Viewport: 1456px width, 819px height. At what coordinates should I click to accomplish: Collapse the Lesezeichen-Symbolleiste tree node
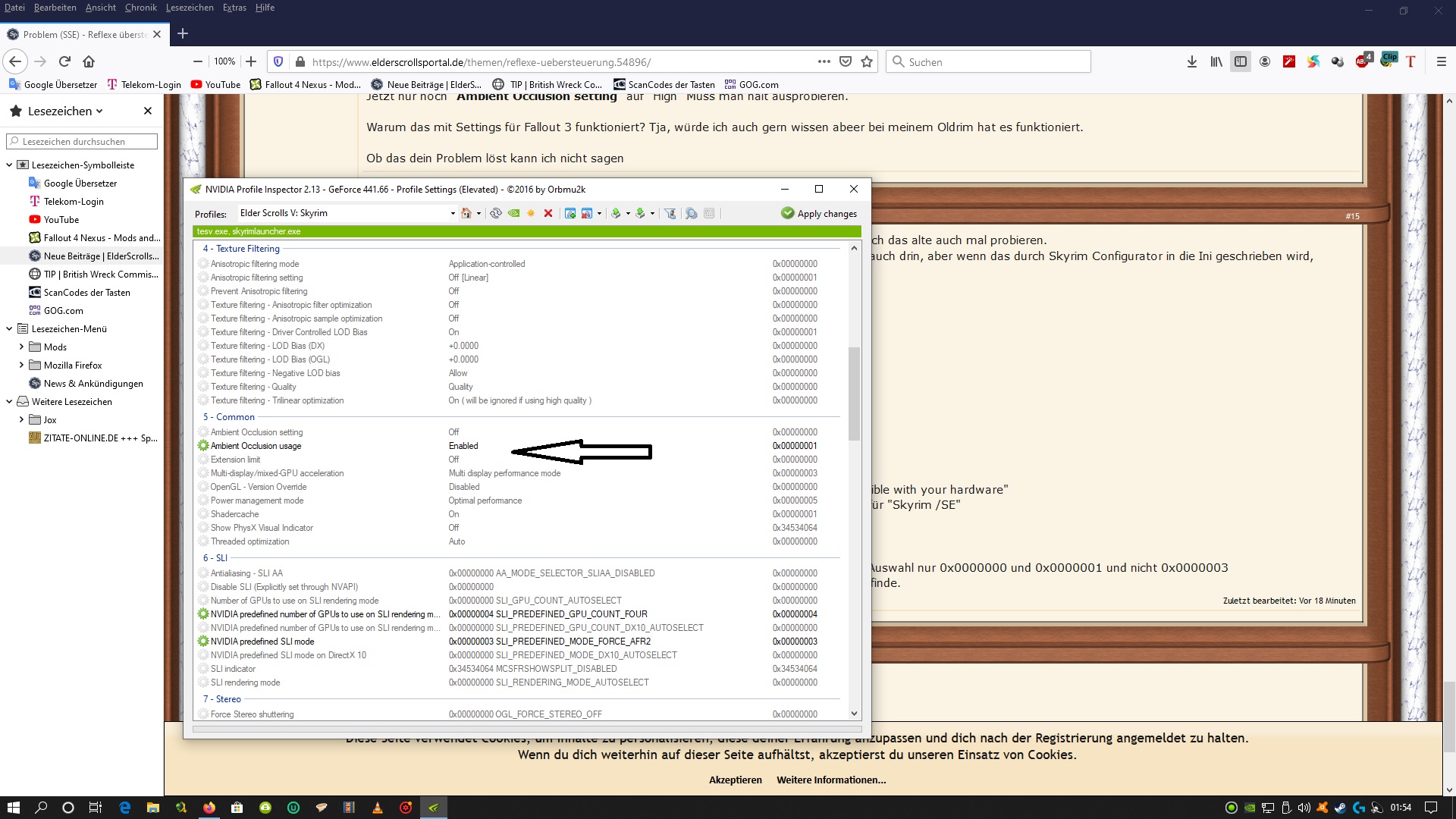click(9, 165)
